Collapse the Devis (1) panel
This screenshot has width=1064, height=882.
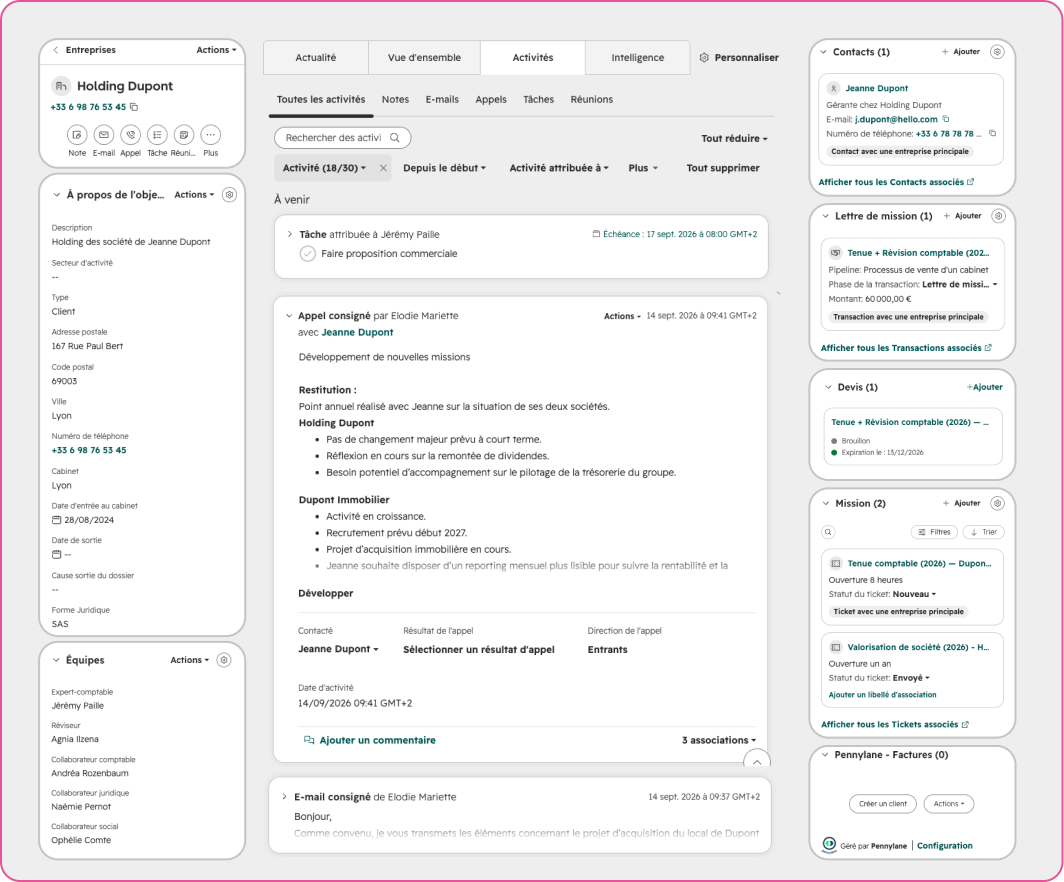[828, 387]
